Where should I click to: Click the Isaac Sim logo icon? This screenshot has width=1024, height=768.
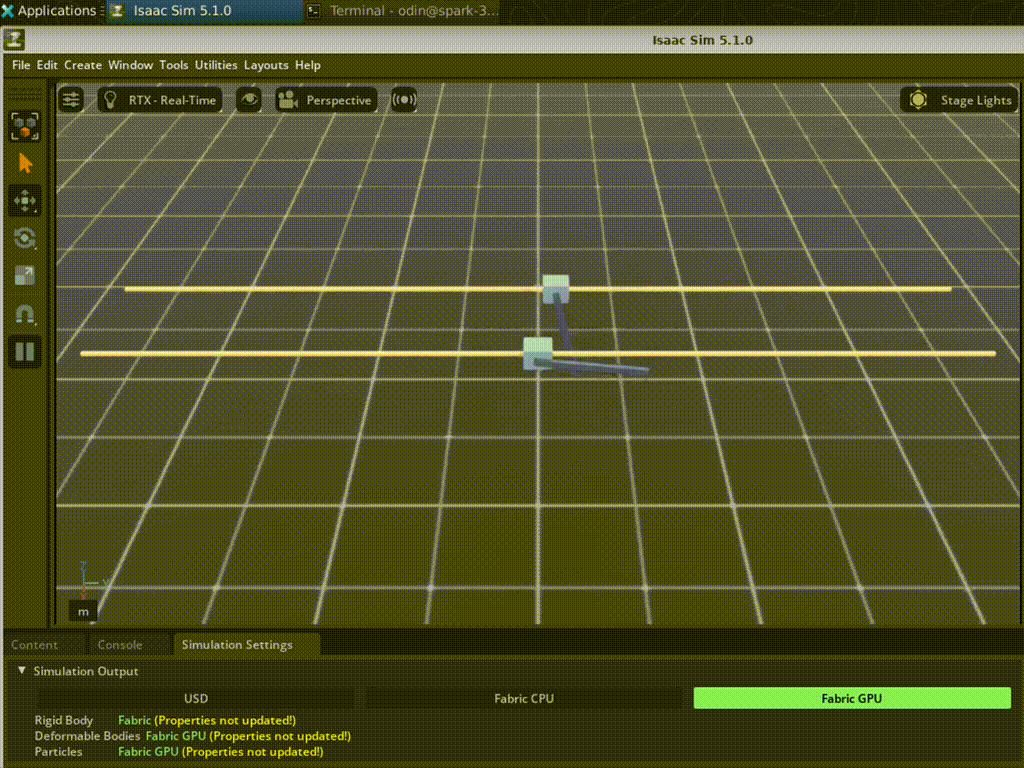tap(14, 40)
